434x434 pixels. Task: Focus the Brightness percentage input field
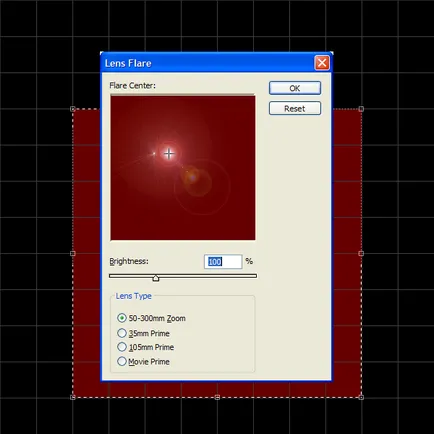point(223,262)
